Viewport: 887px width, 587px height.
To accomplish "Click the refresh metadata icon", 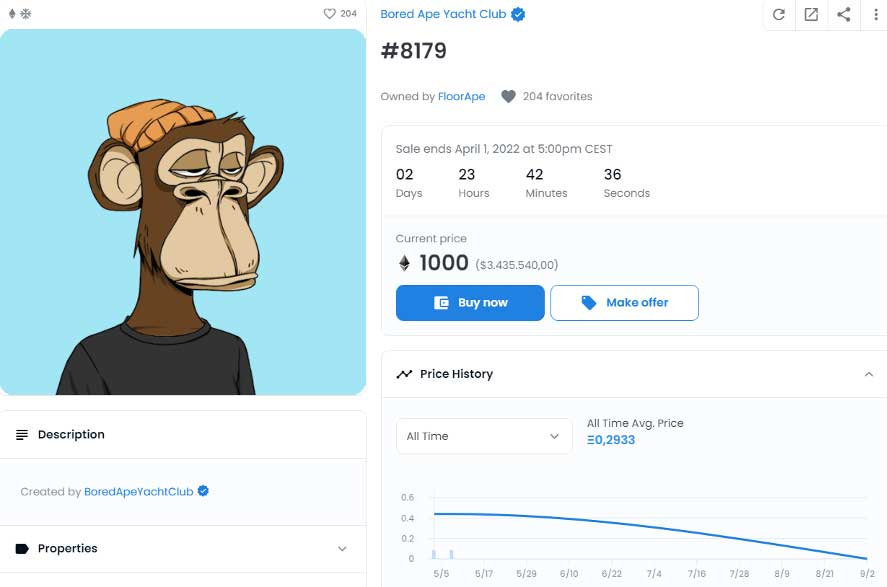I will coord(779,14).
